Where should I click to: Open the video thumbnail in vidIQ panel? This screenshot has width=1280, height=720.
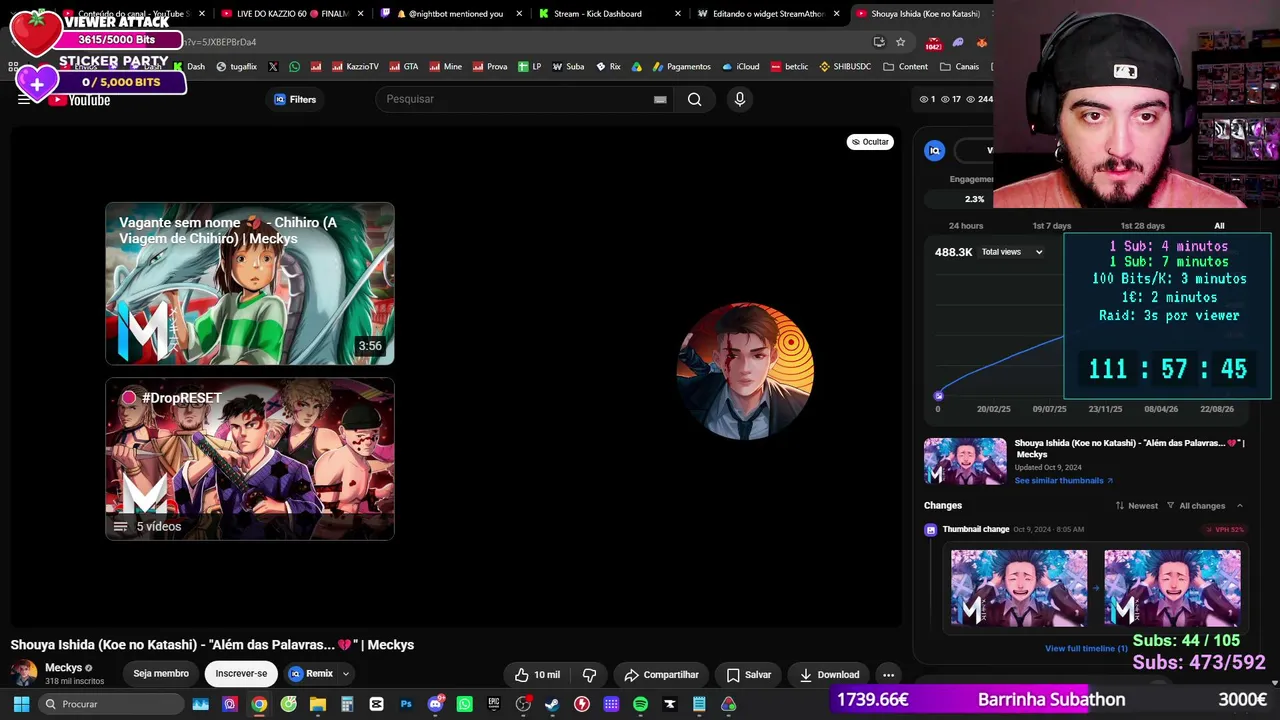965,461
